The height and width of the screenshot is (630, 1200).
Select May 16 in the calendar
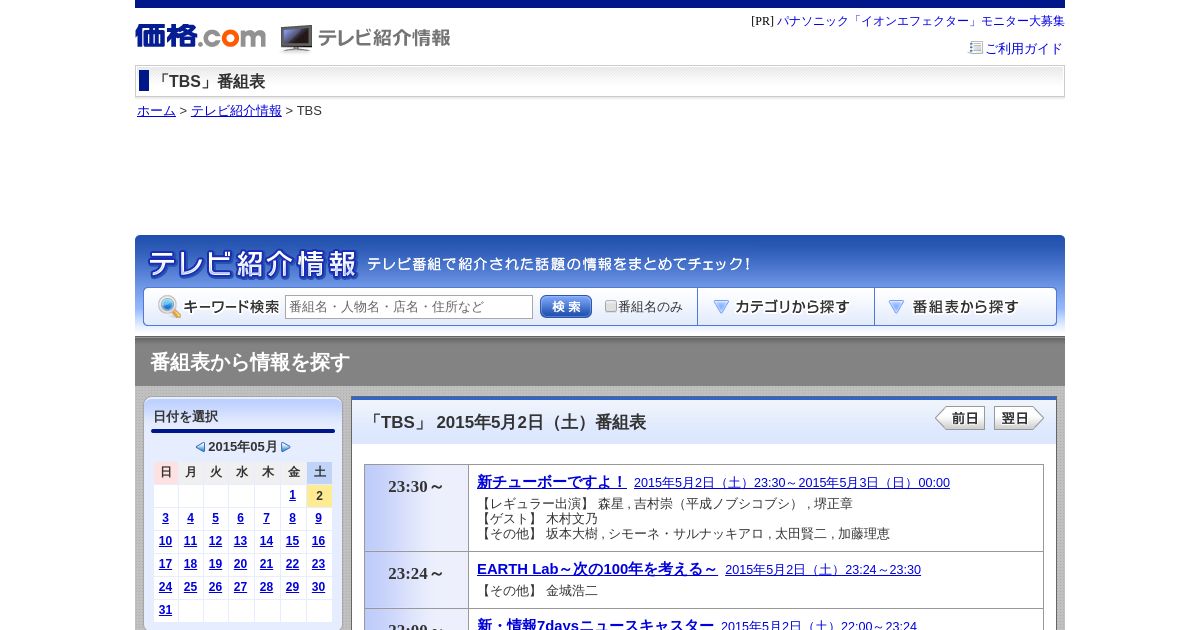point(319,541)
